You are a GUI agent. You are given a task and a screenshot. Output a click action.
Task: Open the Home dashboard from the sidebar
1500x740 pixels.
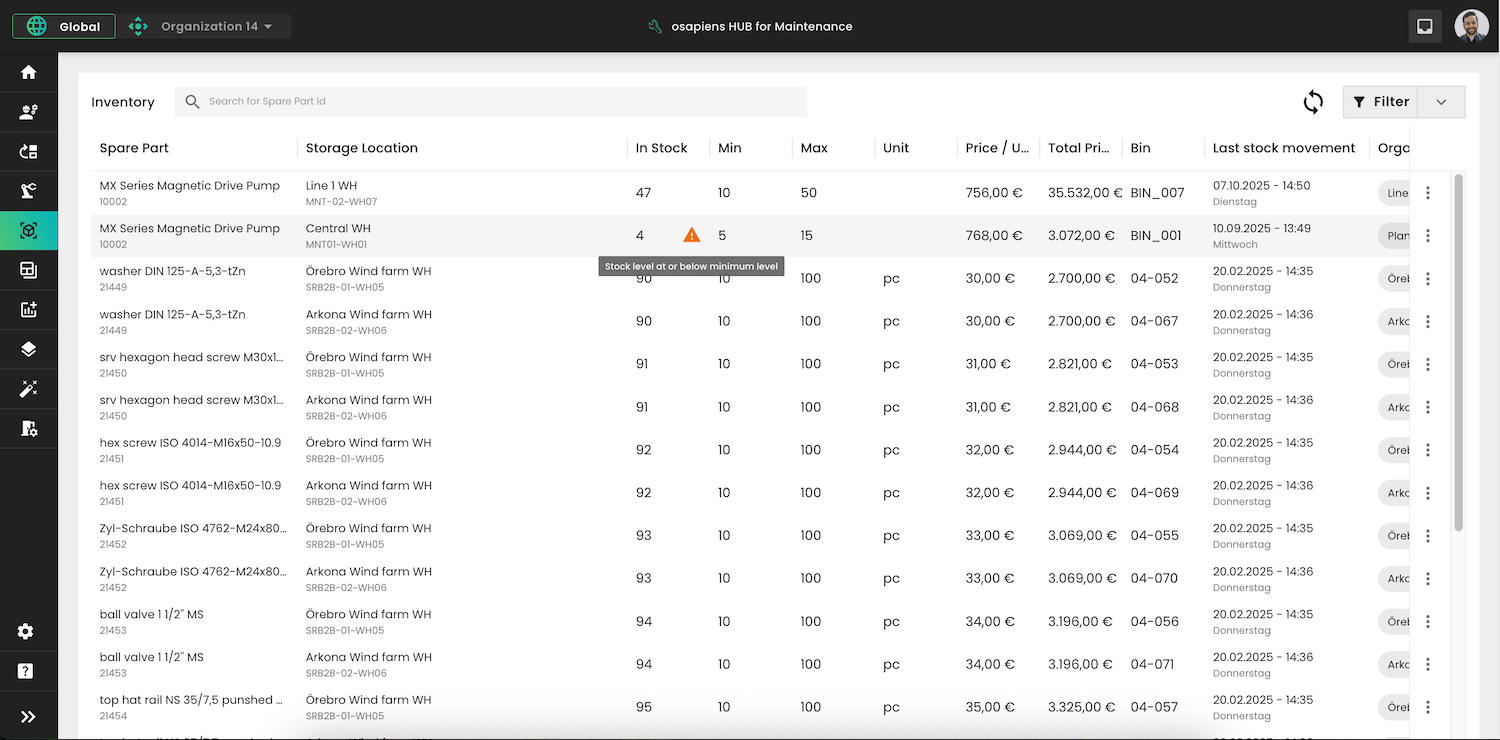tap(28, 71)
